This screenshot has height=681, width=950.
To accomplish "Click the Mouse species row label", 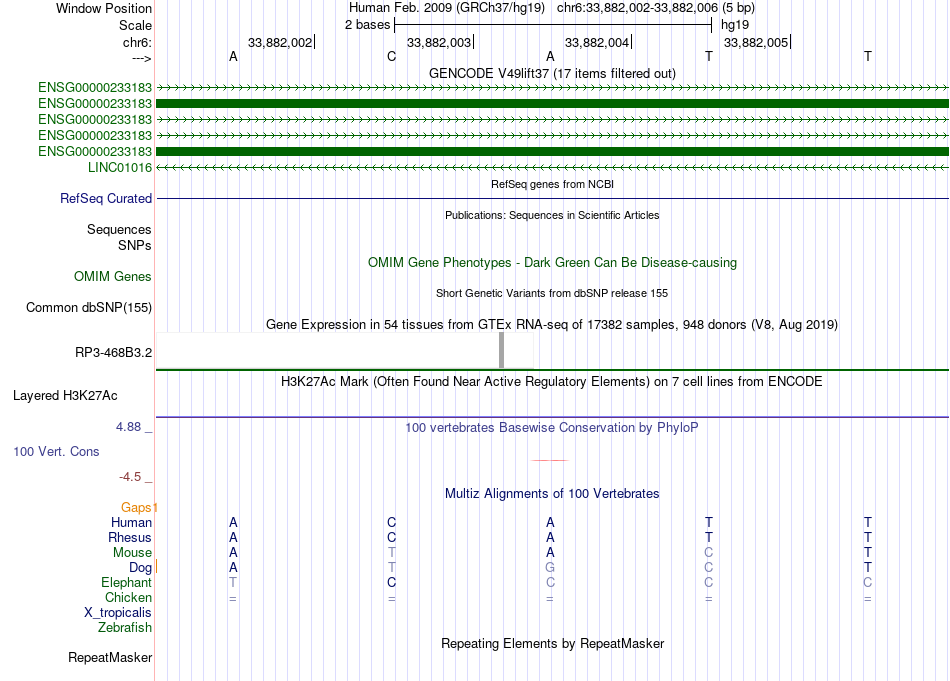I will tap(132, 553).
